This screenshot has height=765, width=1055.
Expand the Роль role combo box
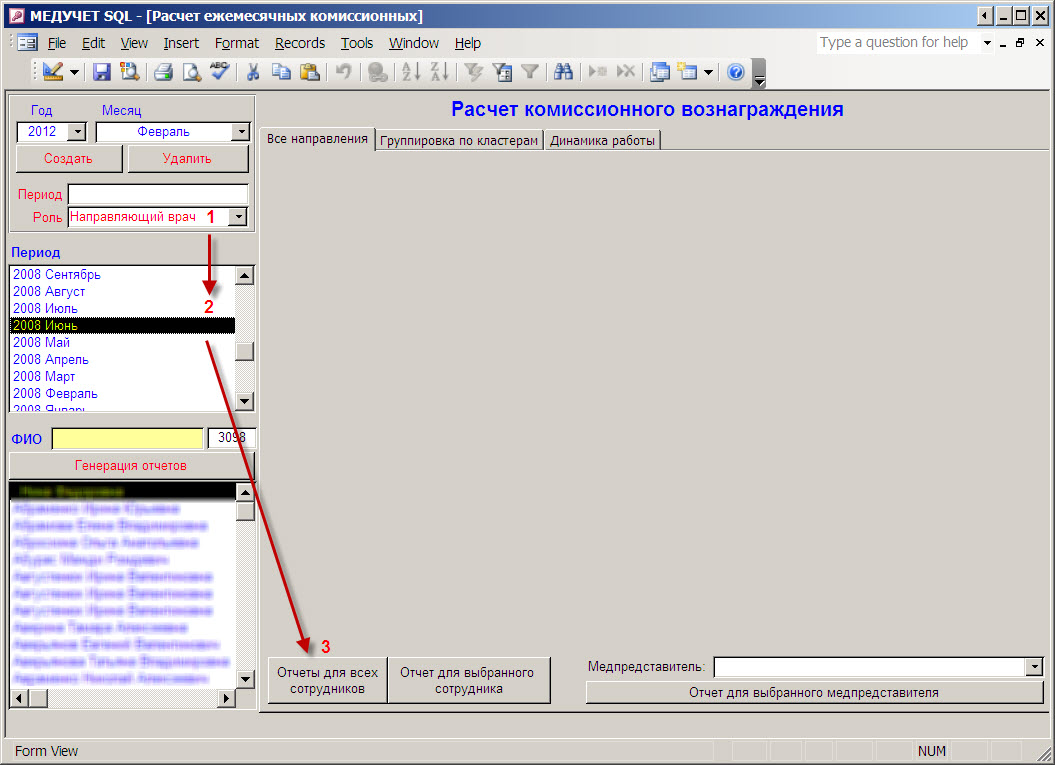pos(238,217)
